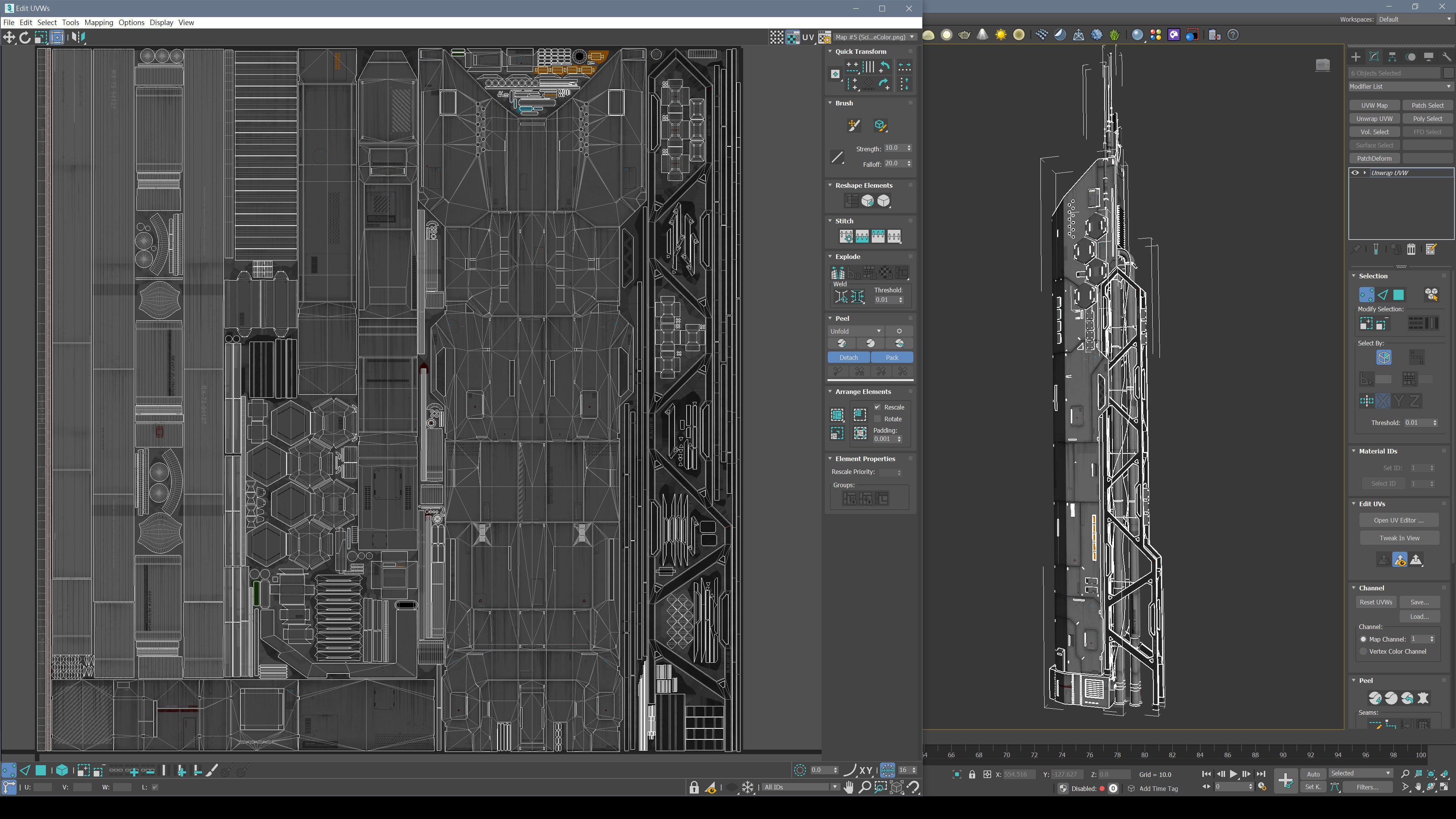This screenshot has width=1456, height=819.
Task: Open the Display menu in Edit UVWs
Action: pos(161,23)
